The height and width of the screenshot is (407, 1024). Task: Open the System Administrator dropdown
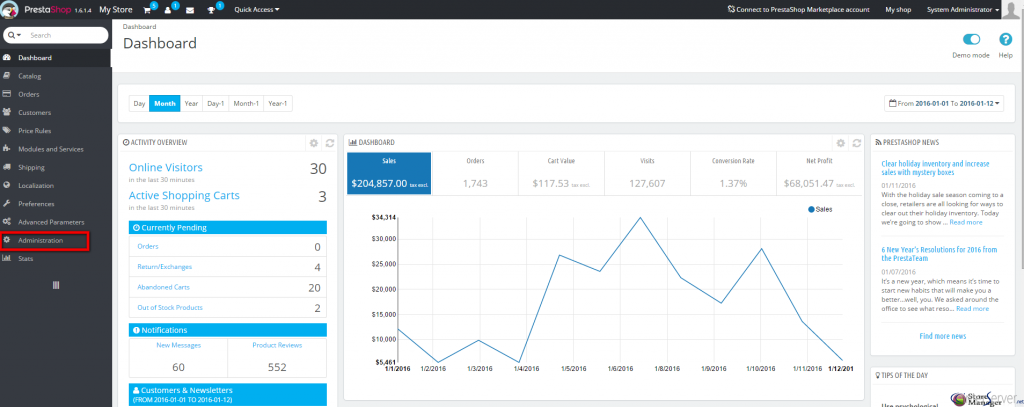963,10
